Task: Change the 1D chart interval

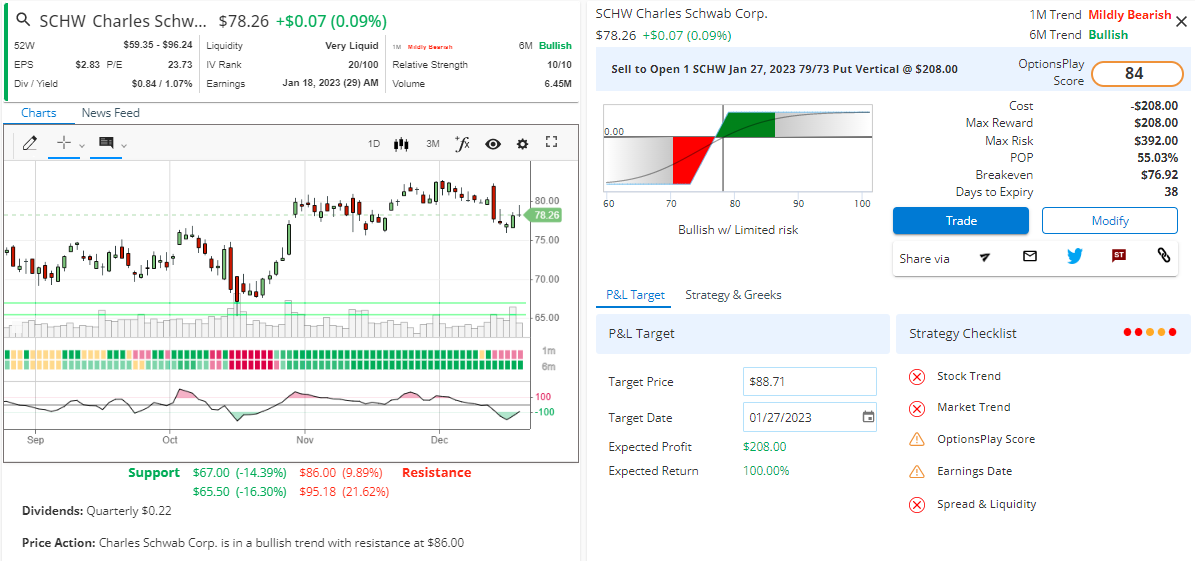Action: click(373, 143)
